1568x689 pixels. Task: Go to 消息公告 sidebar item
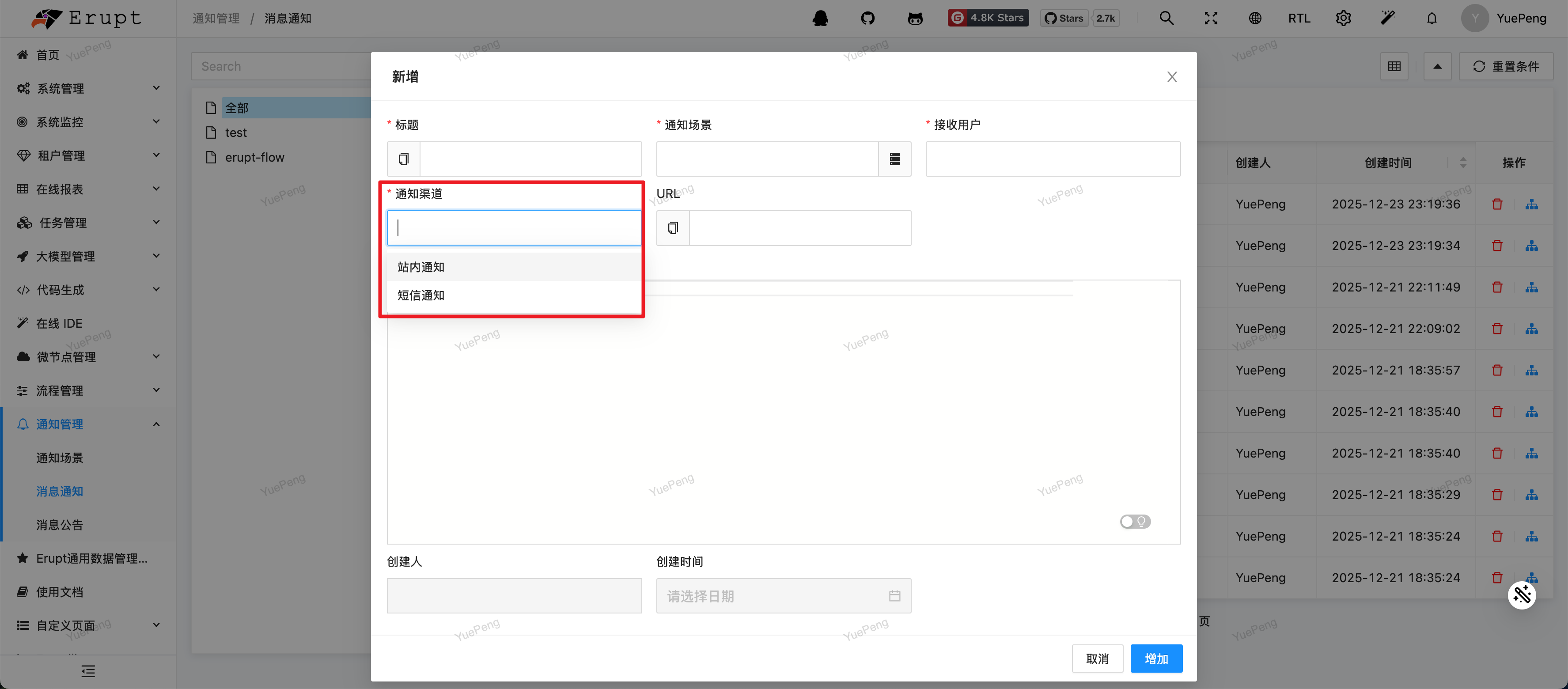60,525
